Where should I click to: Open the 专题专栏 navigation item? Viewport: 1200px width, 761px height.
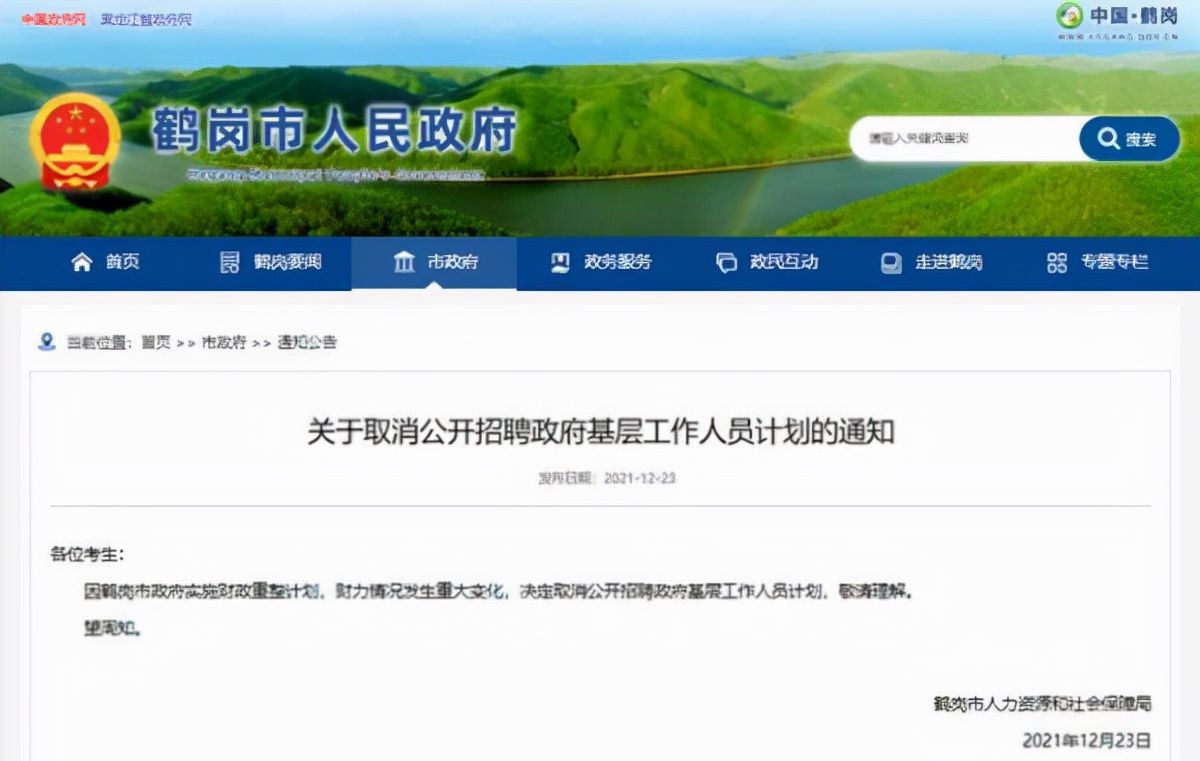tap(1097, 263)
